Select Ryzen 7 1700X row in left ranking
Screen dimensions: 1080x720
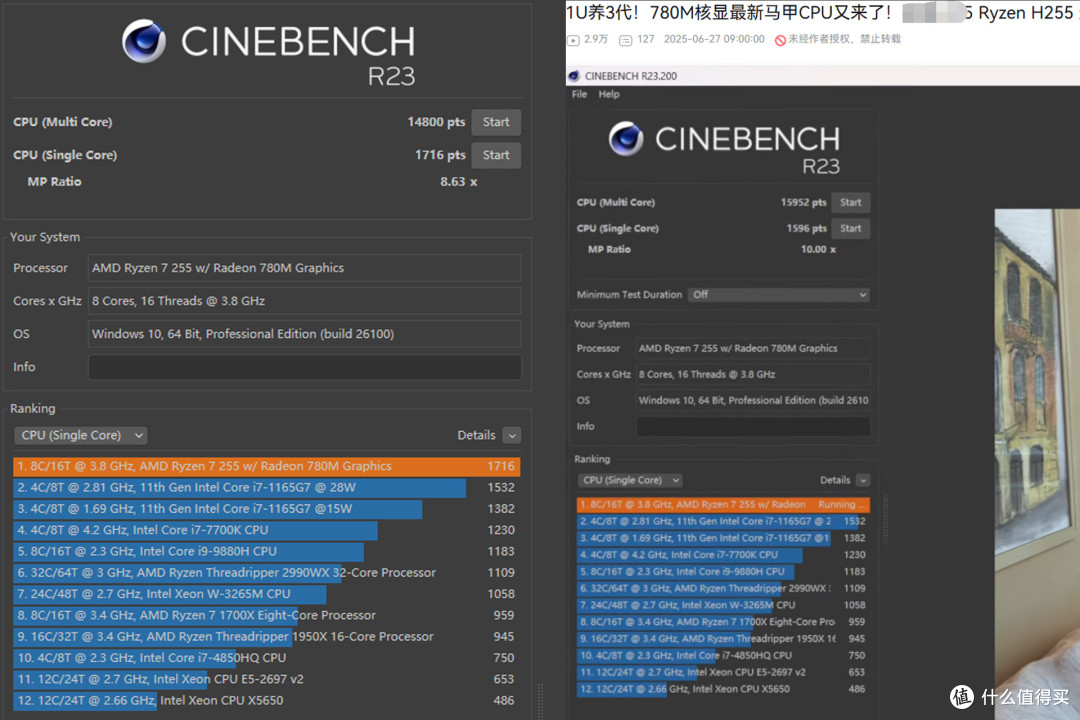click(267, 615)
